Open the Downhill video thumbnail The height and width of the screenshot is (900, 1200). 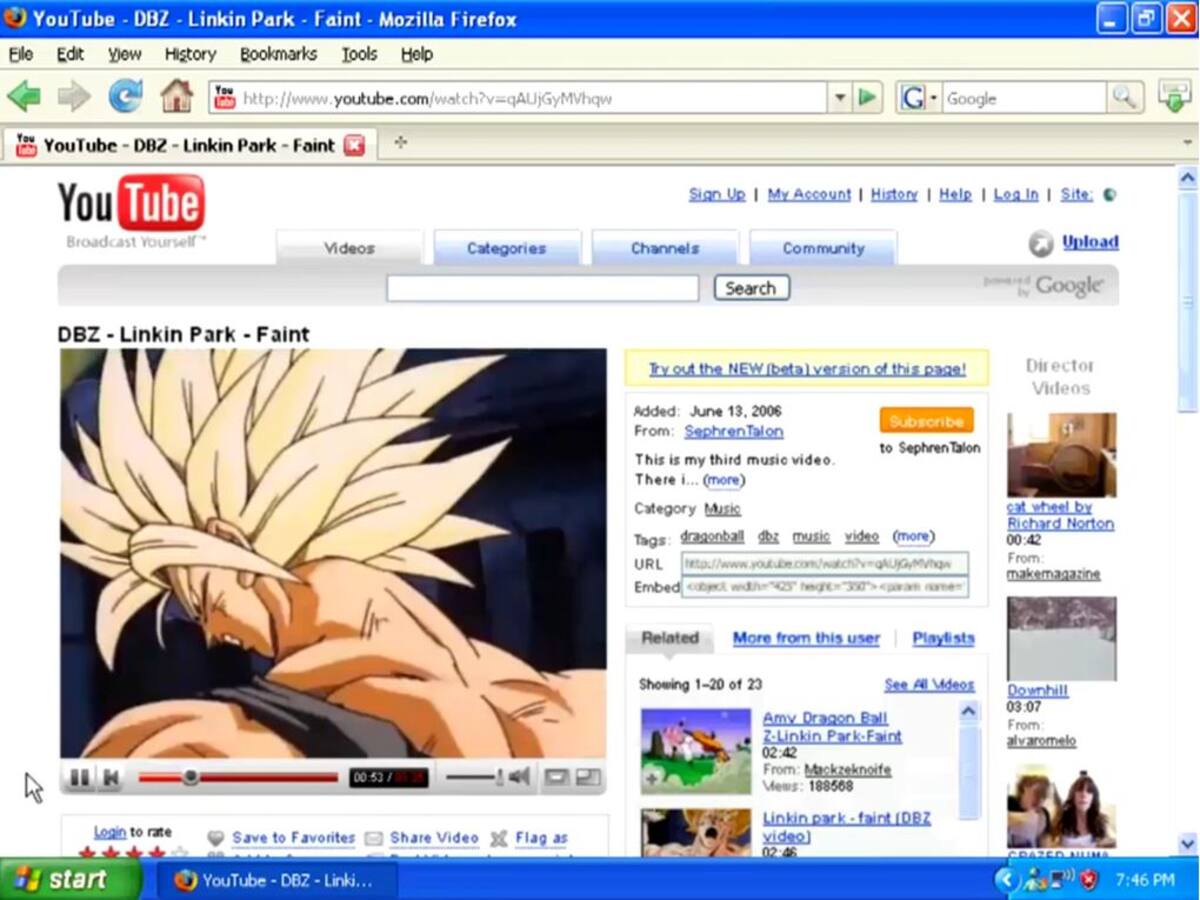pos(1061,639)
